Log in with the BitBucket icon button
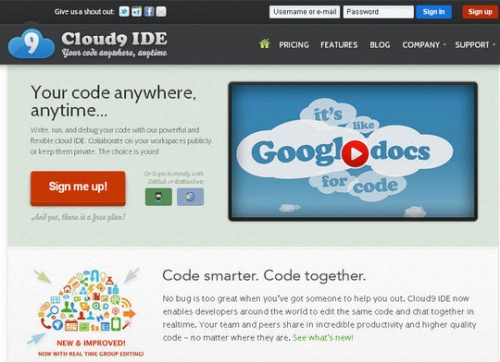Screen dimensions: 500x362 [x=190, y=197]
